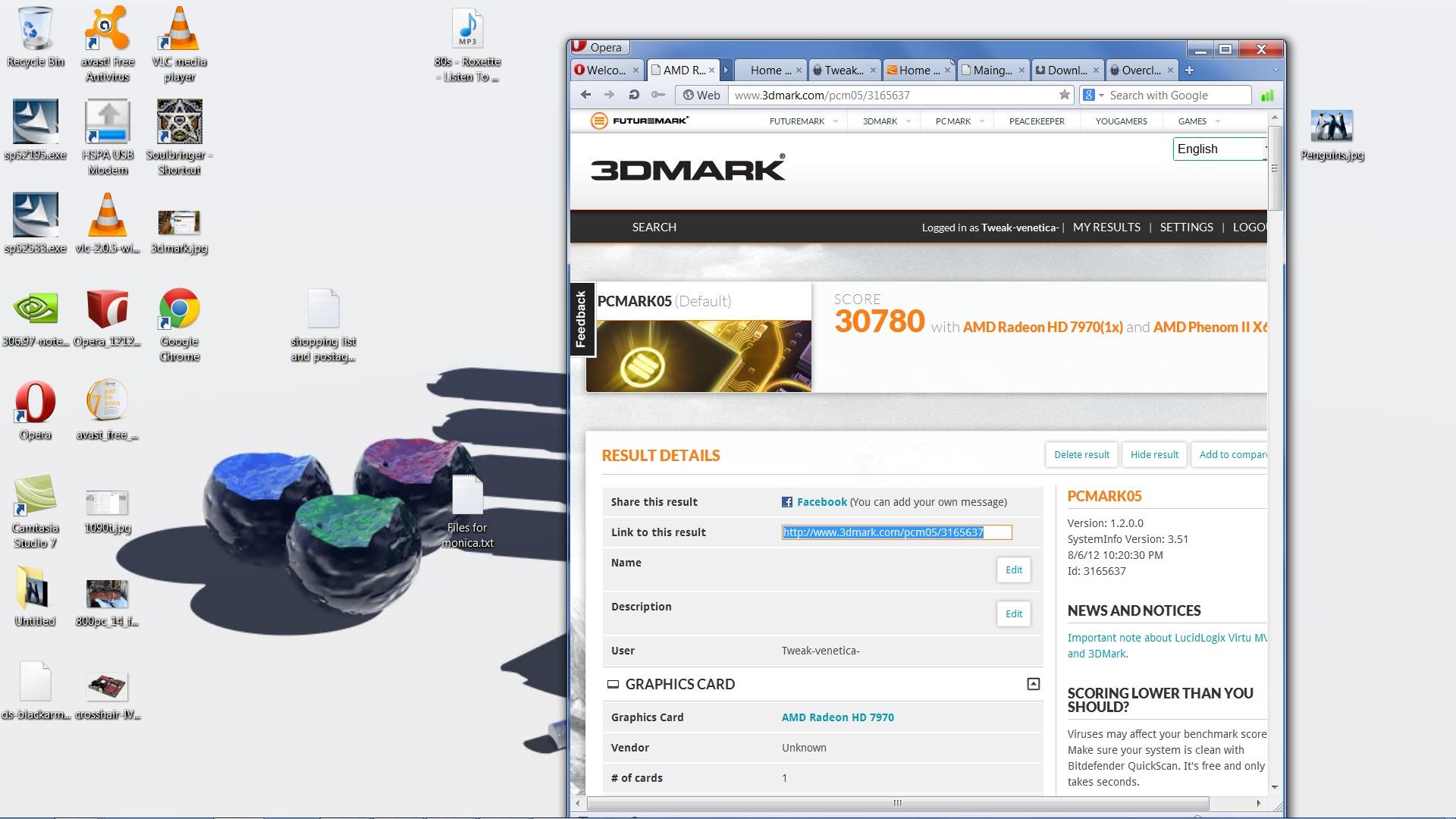The height and width of the screenshot is (819, 1456).
Task: Click Delete result button
Action: [1081, 454]
